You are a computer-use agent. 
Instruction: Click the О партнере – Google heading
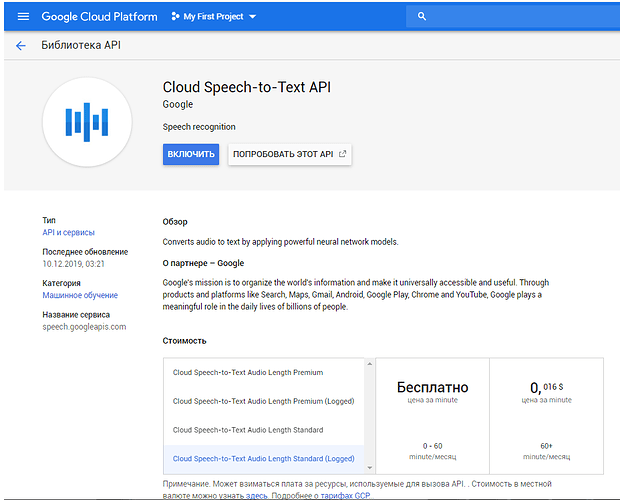tap(203, 263)
